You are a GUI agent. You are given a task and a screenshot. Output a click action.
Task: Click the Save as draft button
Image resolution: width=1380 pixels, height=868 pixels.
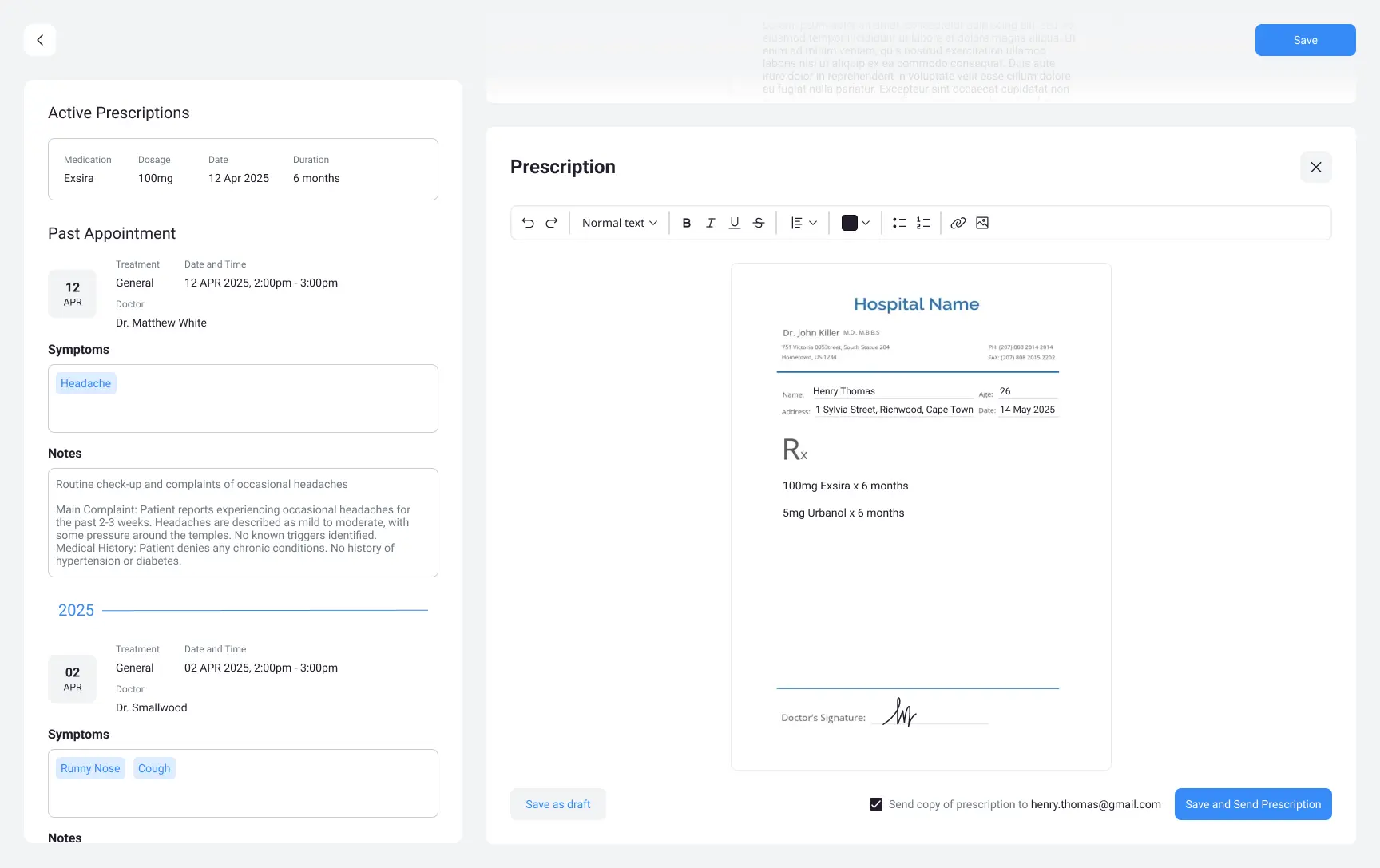click(x=557, y=804)
